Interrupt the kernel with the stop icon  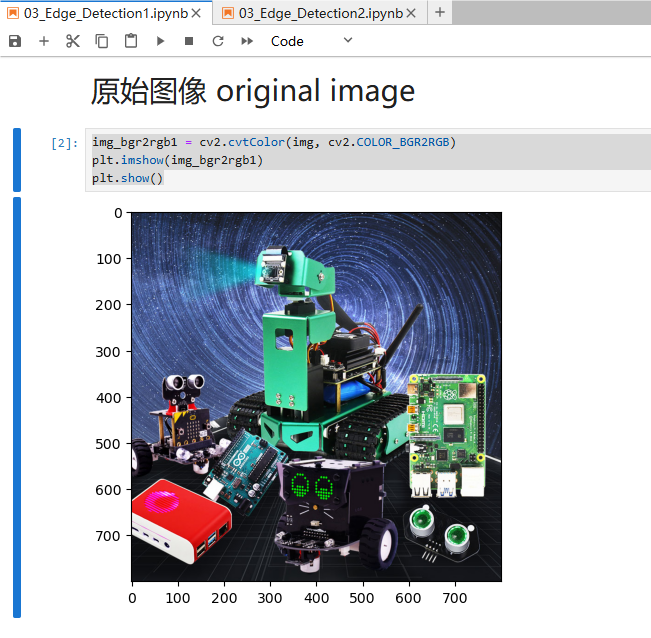189,41
